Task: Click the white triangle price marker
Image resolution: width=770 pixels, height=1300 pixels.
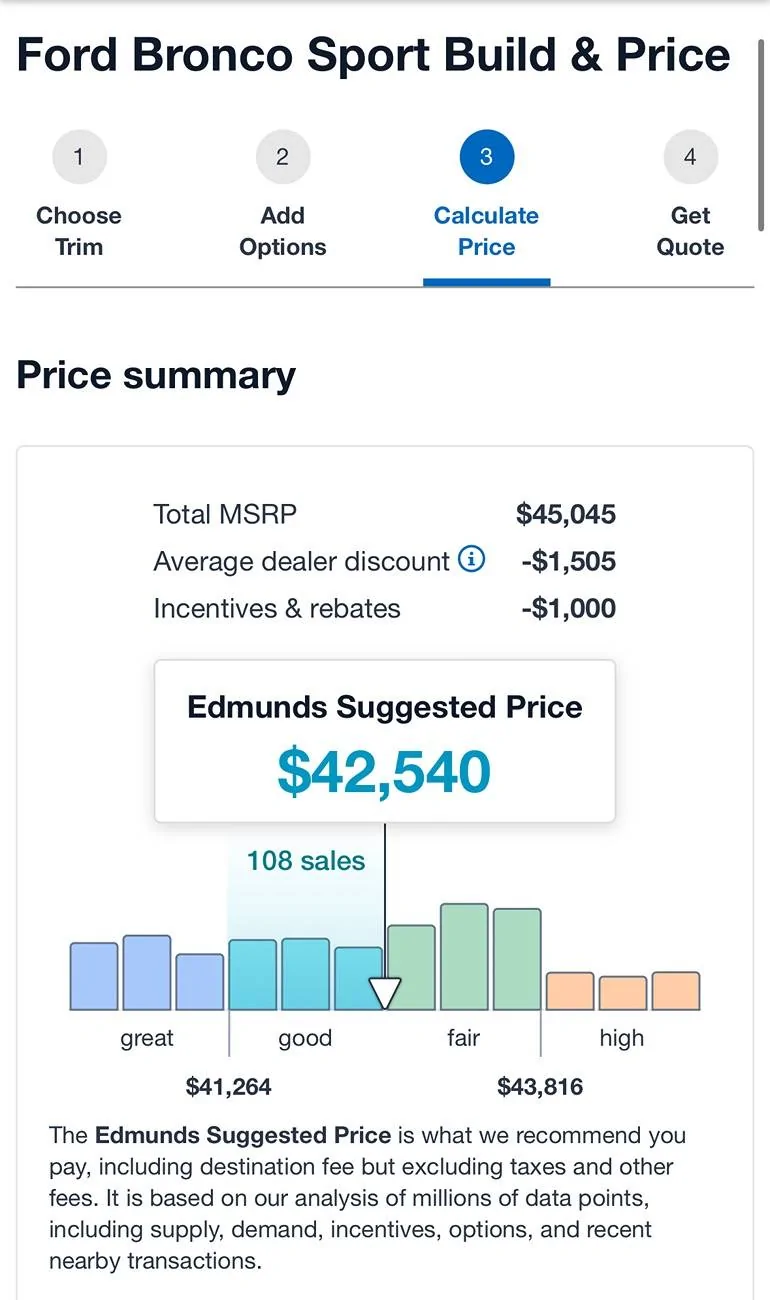Action: (385, 993)
